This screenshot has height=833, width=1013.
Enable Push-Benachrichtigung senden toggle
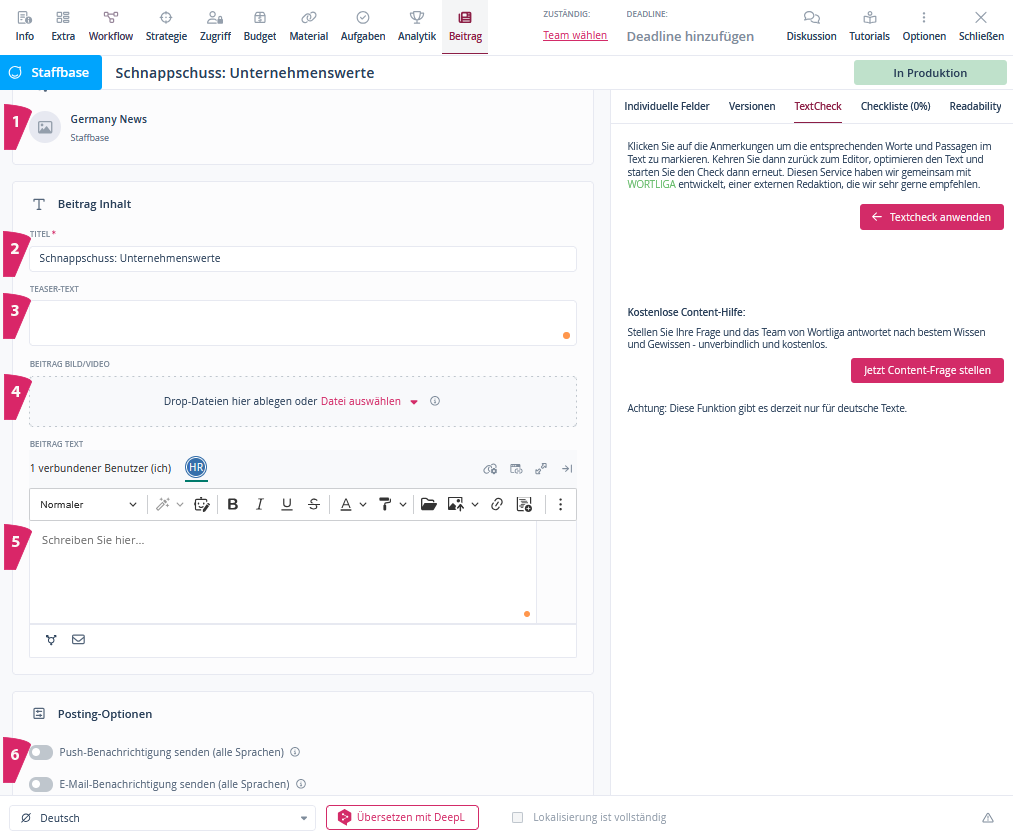coord(41,752)
